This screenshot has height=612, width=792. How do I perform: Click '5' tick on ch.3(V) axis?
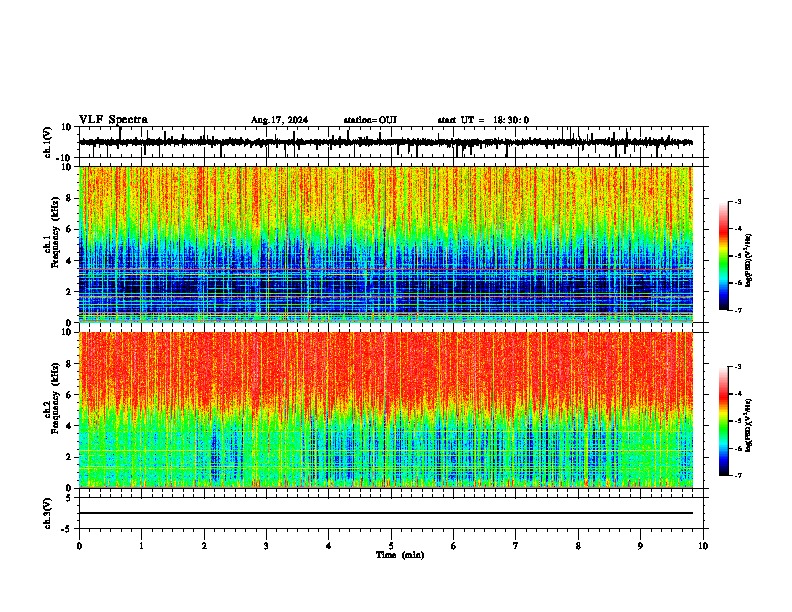[69, 498]
